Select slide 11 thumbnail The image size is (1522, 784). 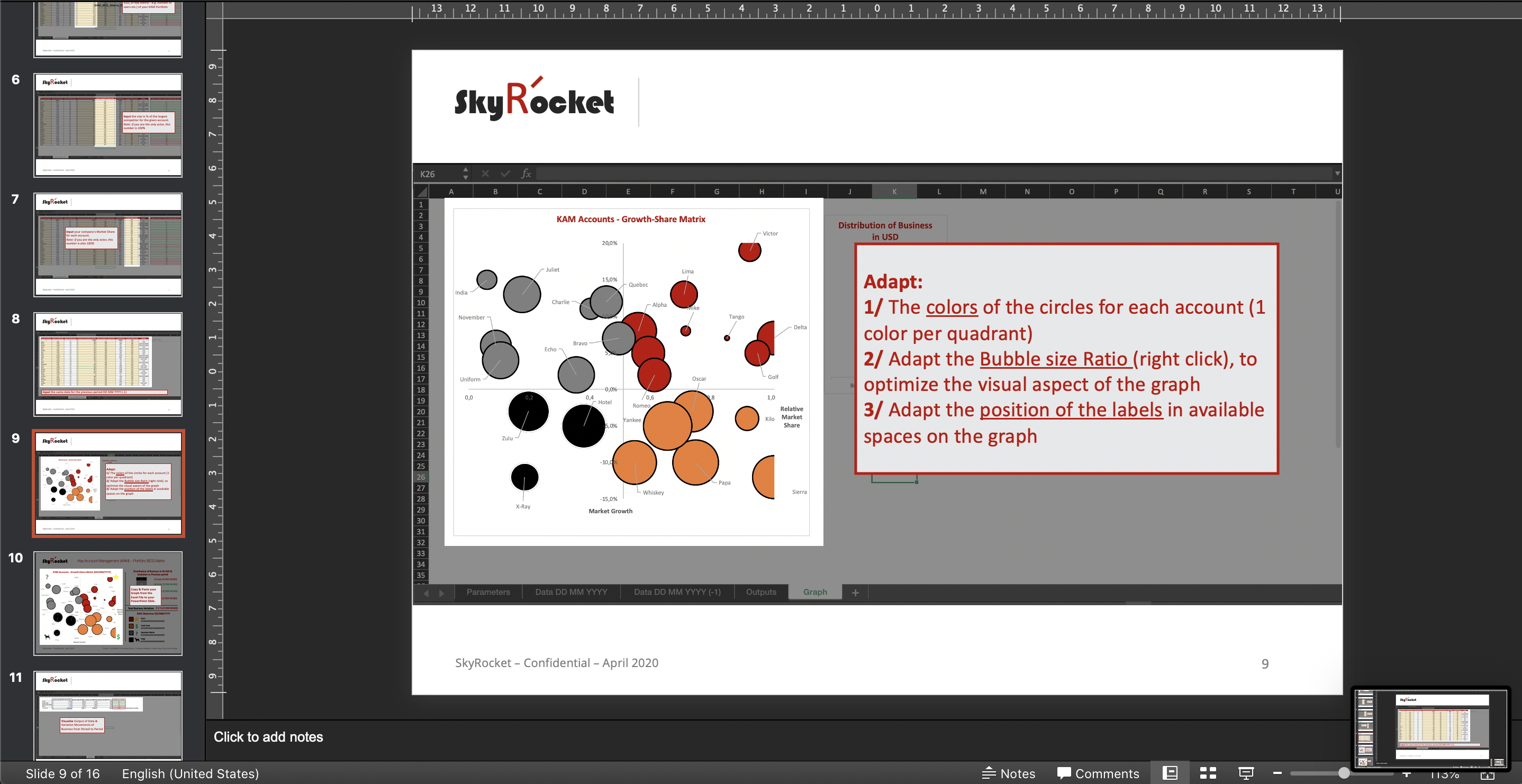(108, 715)
